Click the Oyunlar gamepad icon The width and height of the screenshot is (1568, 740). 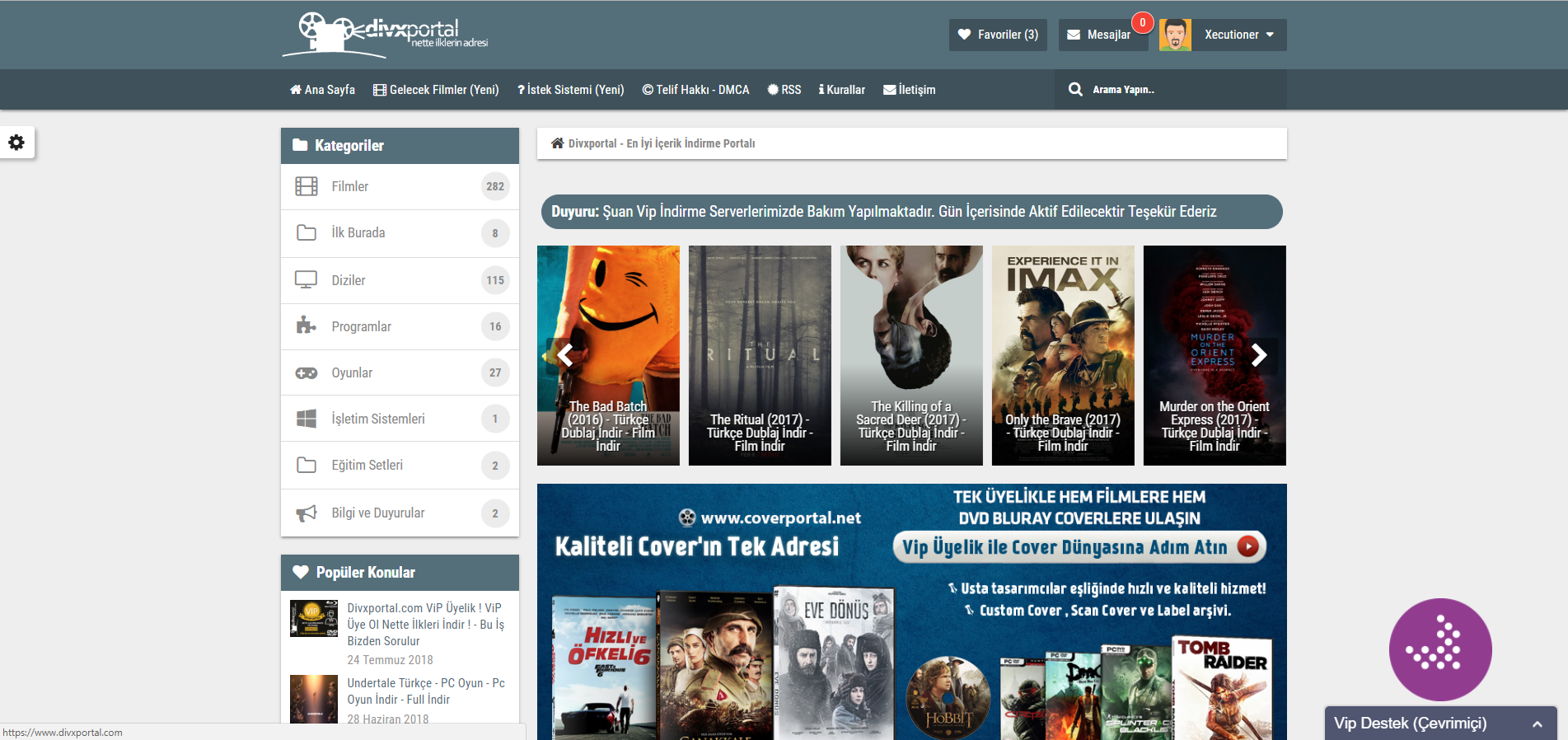307,373
